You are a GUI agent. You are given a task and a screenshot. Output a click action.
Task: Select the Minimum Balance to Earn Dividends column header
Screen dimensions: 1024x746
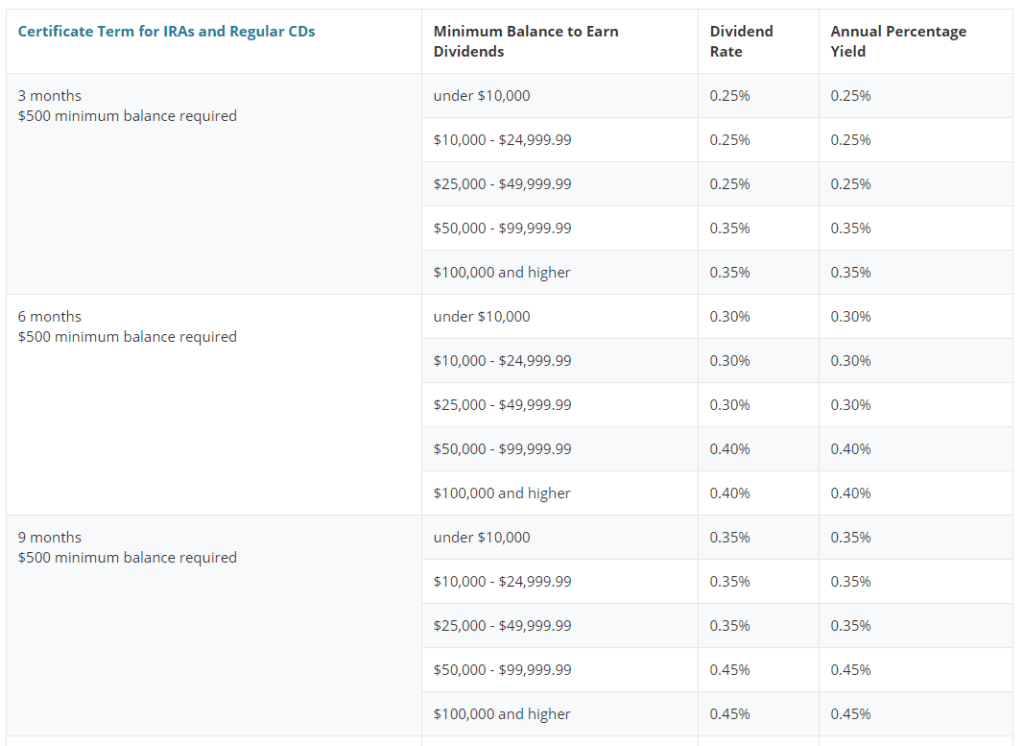pyautogui.click(x=525, y=41)
